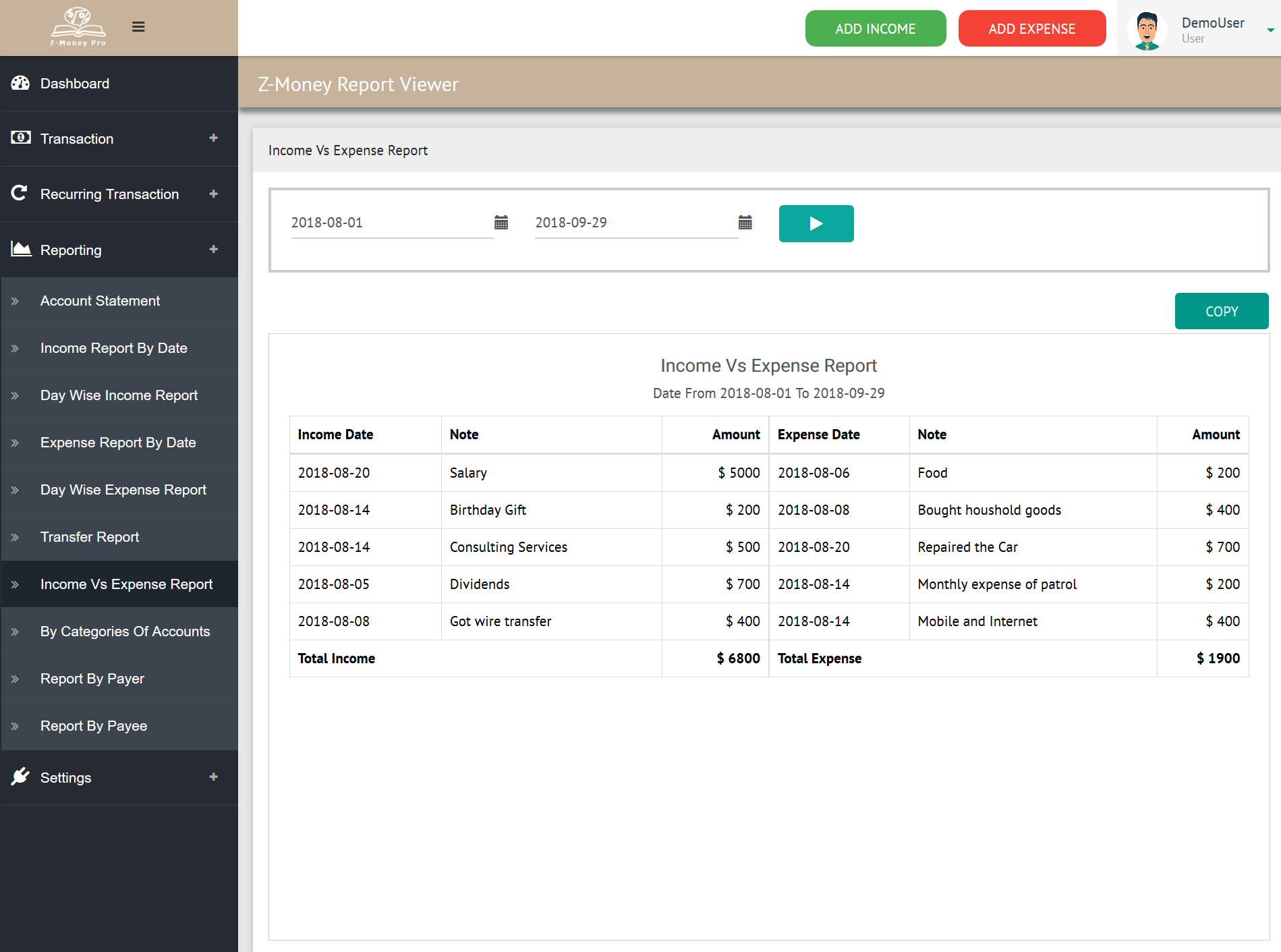Select the Birthday Gift note cell

point(552,510)
